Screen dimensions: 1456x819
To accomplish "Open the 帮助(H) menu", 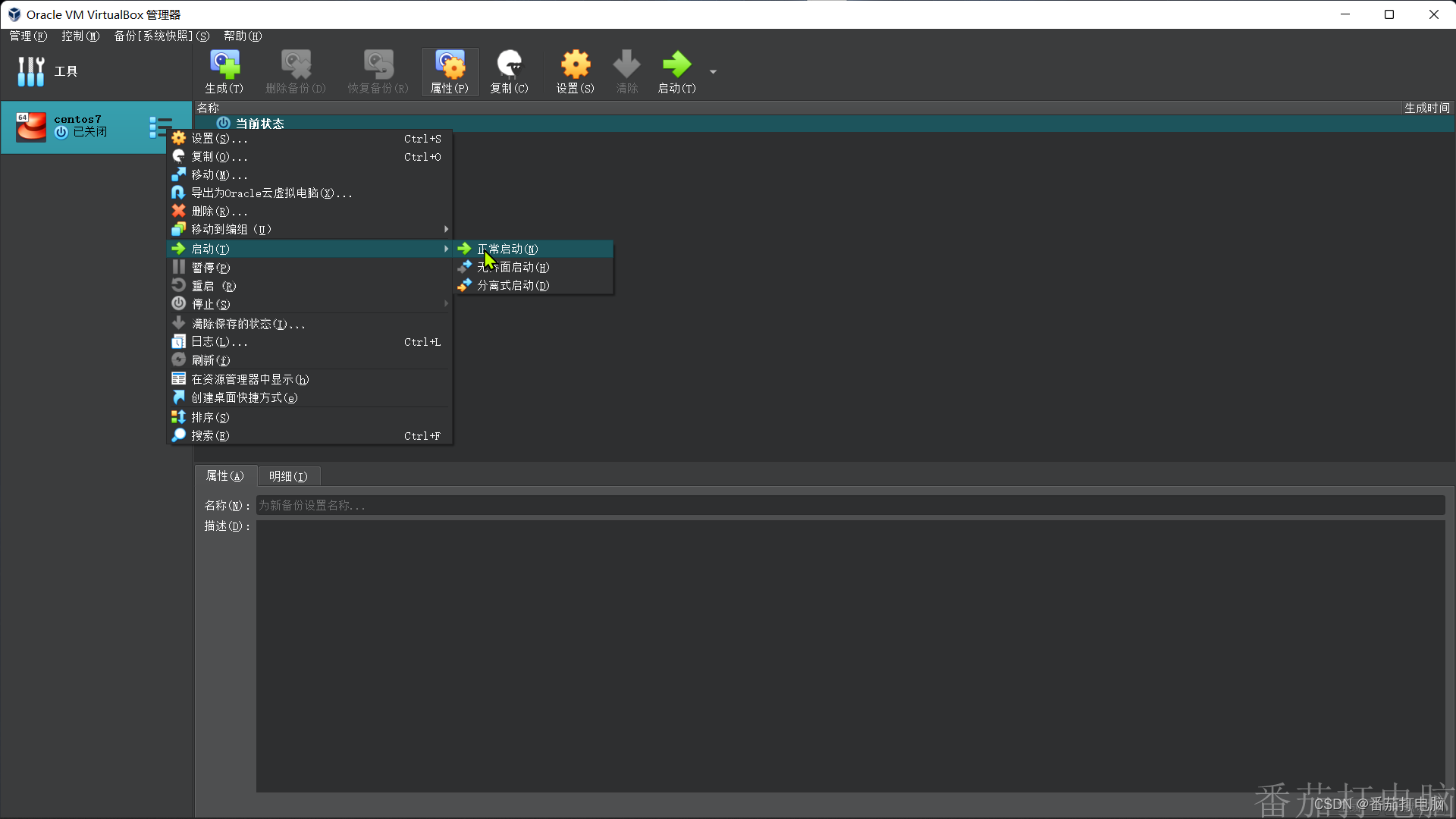I will pyautogui.click(x=243, y=36).
